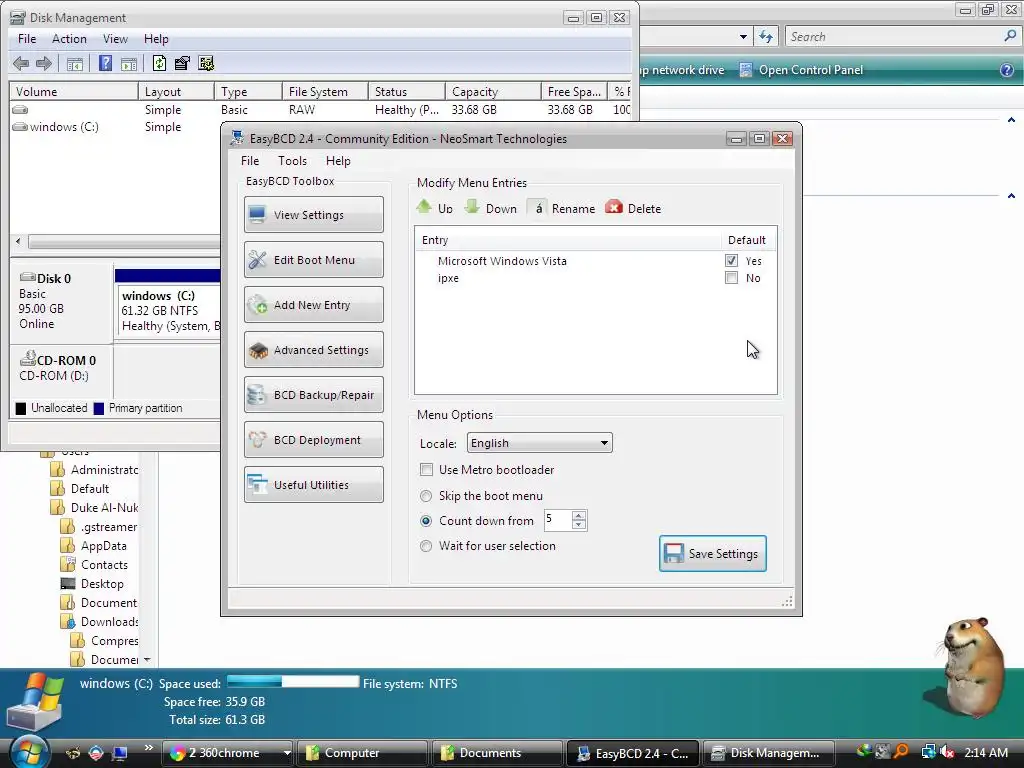1024x768 pixels.
Task: Check the default box for ipxe entry
Action: [x=731, y=278]
